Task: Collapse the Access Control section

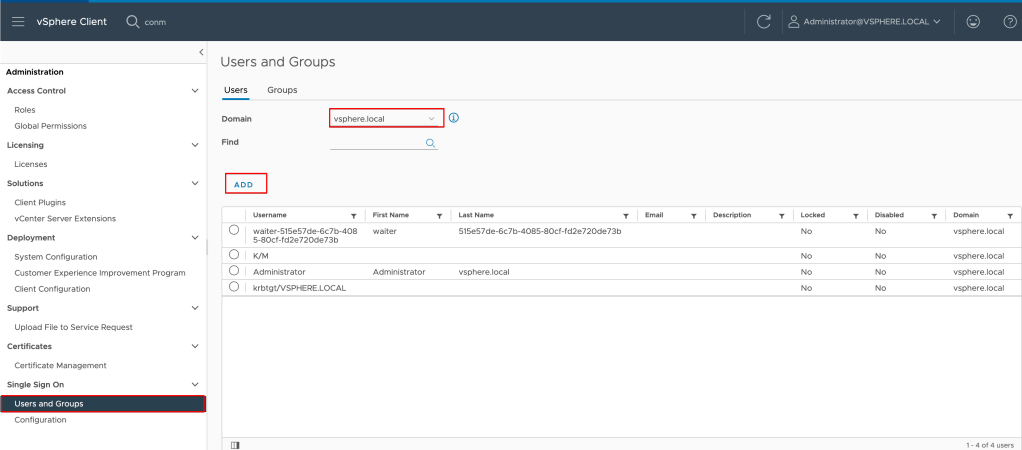Action: pos(195,91)
